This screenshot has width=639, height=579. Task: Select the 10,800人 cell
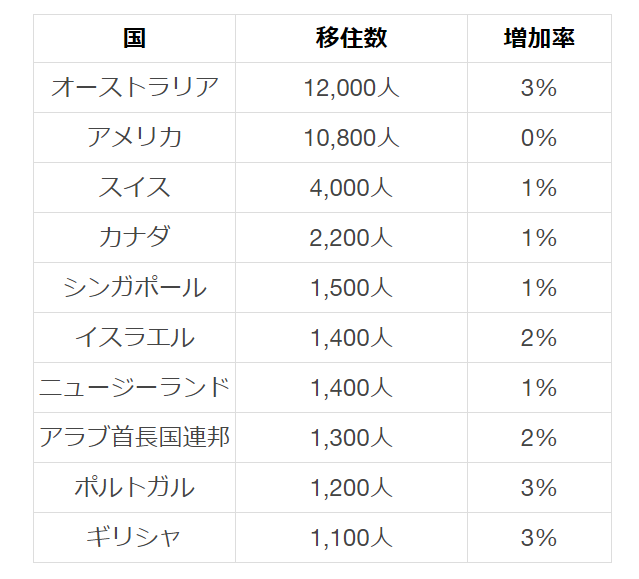pyautogui.click(x=351, y=138)
